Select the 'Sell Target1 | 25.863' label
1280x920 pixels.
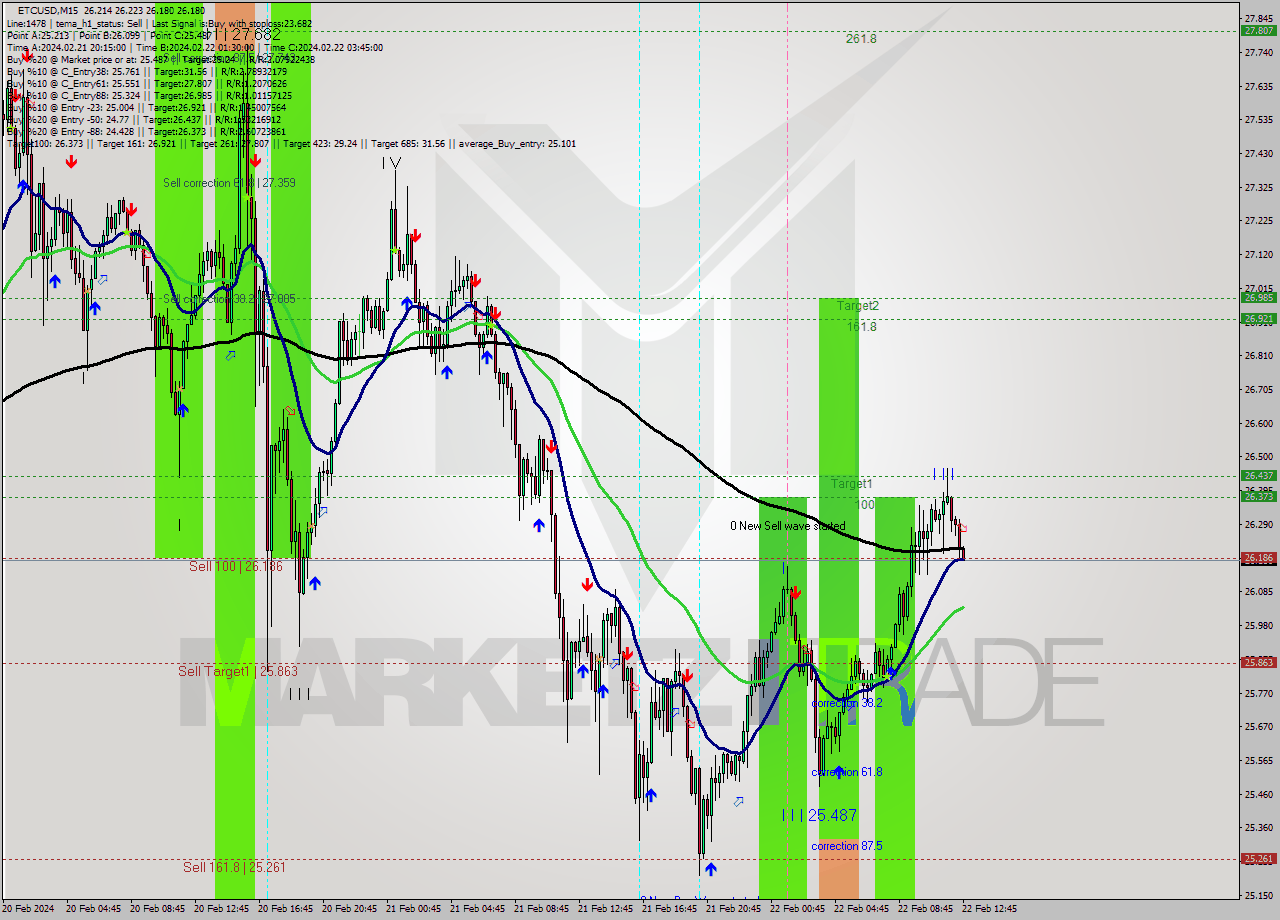point(238,671)
